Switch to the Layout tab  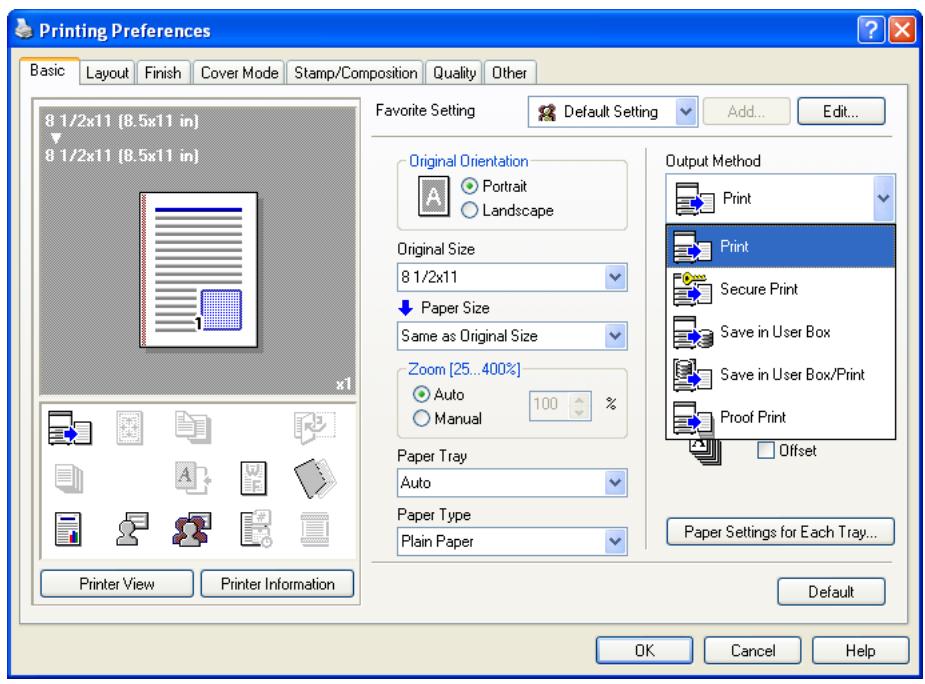107,73
